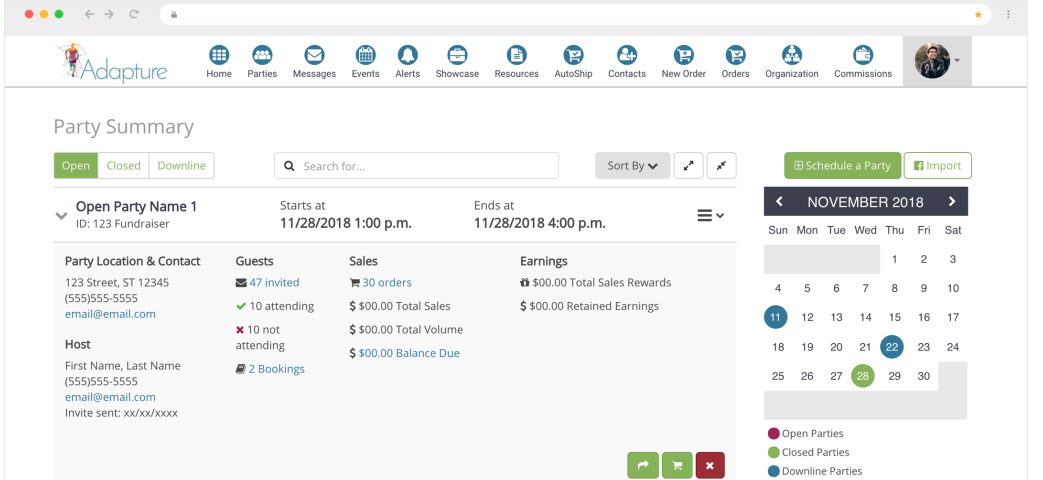This screenshot has width=1043, height=480.
Task: Open the 47 invited link
Action: click(x=274, y=283)
